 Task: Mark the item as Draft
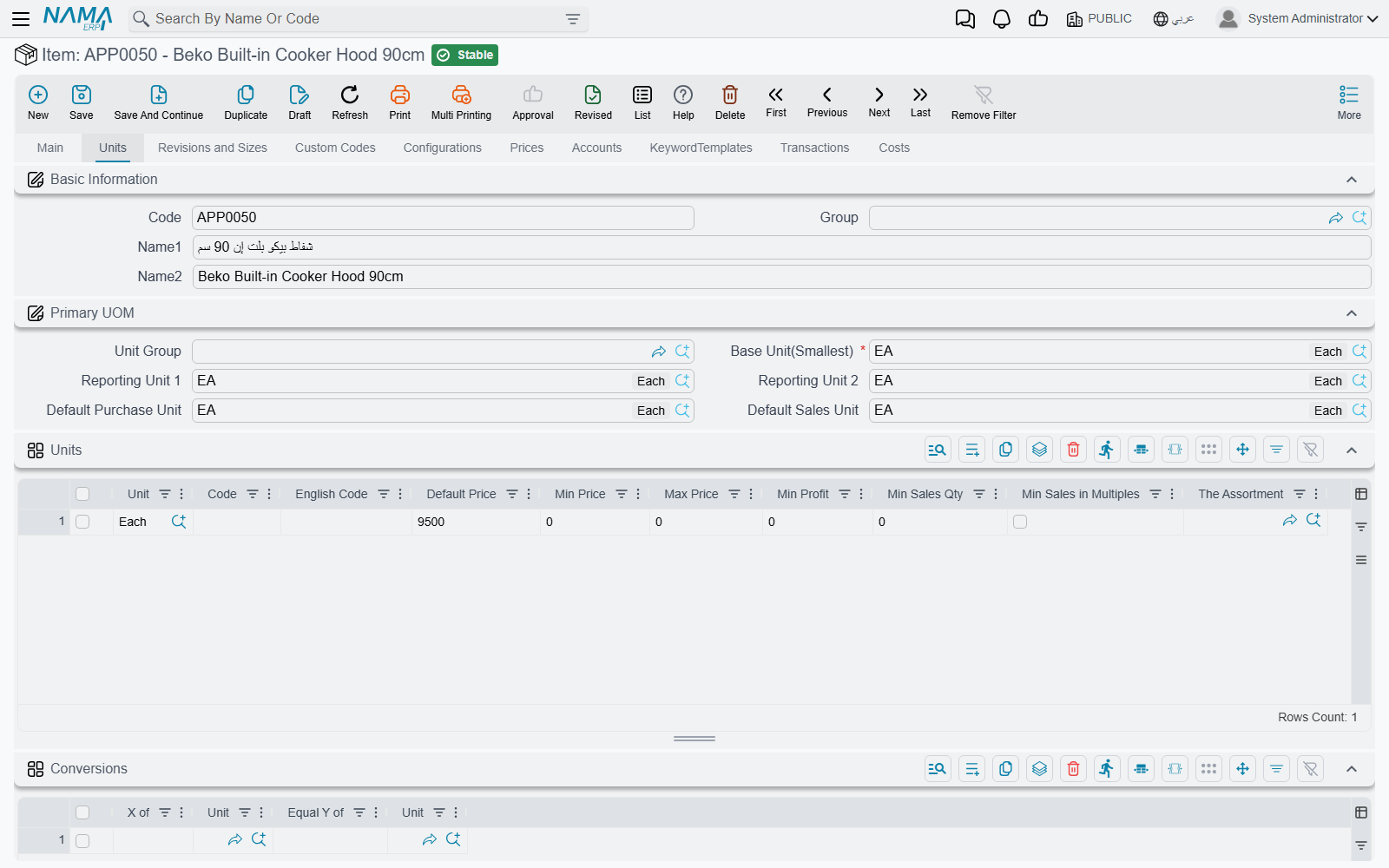300,102
